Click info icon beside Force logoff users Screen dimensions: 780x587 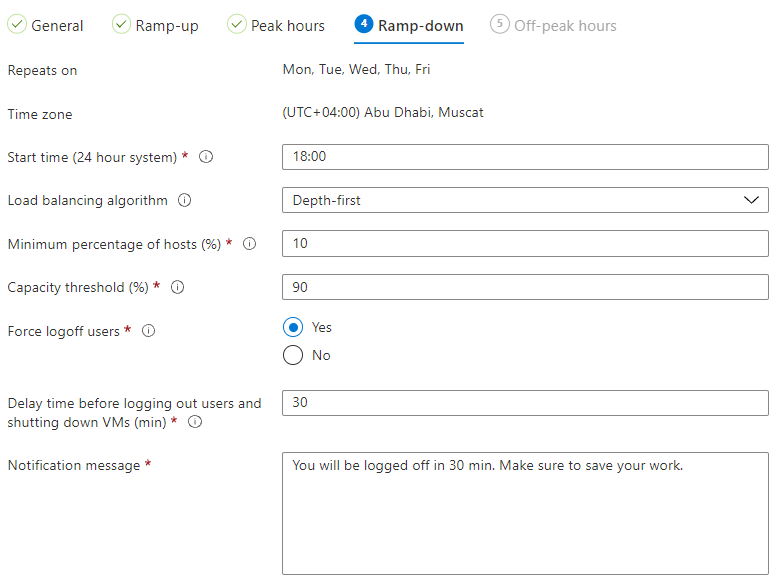[148, 331]
